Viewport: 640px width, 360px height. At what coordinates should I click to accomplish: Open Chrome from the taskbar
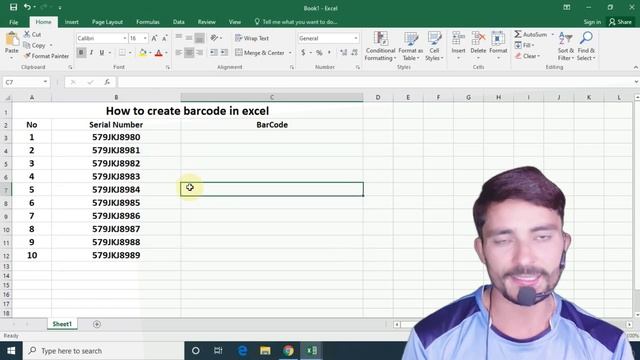pos(288,351)
